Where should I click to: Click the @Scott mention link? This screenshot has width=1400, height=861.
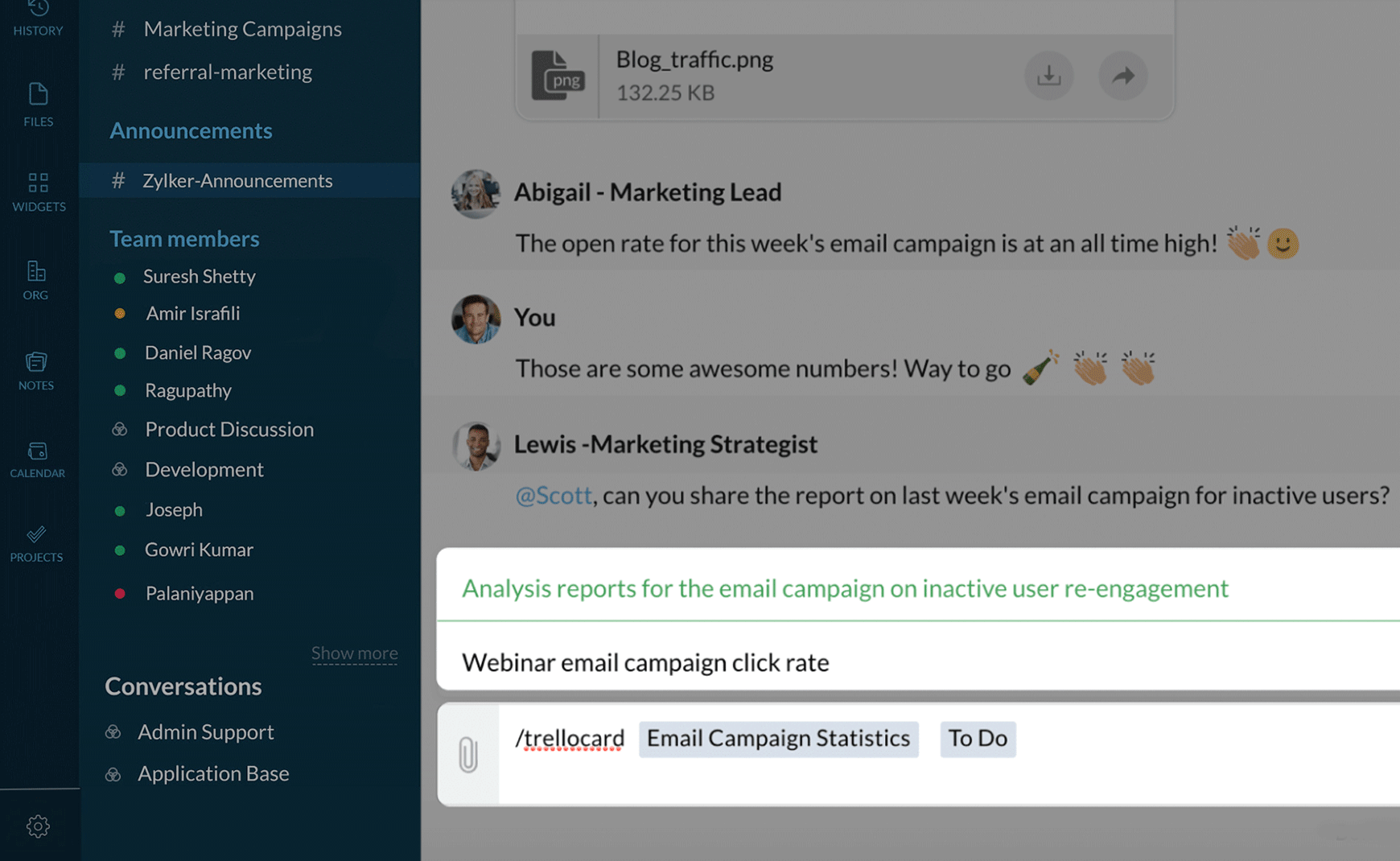pyautogui.click(x=554, y=495)
